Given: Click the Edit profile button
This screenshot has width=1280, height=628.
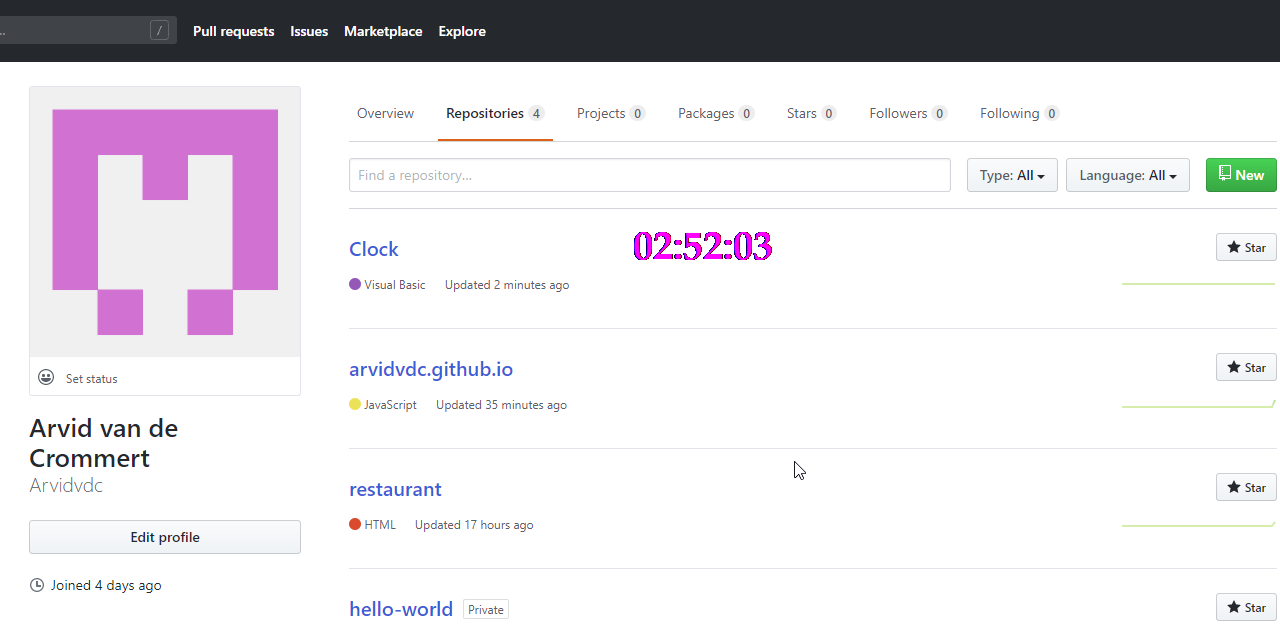Looking at the screenshot, I should coord(164,536).
